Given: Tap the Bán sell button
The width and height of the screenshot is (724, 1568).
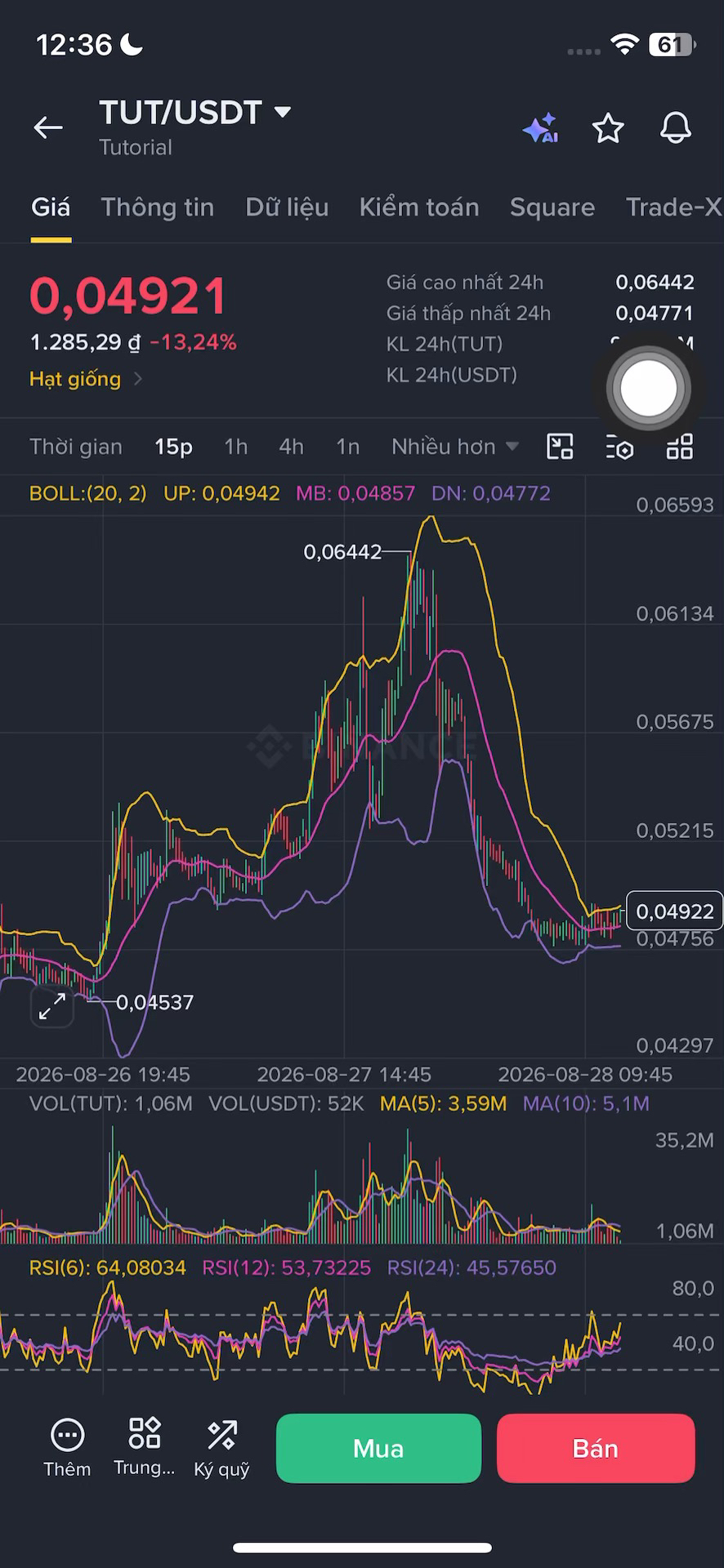Looking at the screenshot, I should 596,1448.
